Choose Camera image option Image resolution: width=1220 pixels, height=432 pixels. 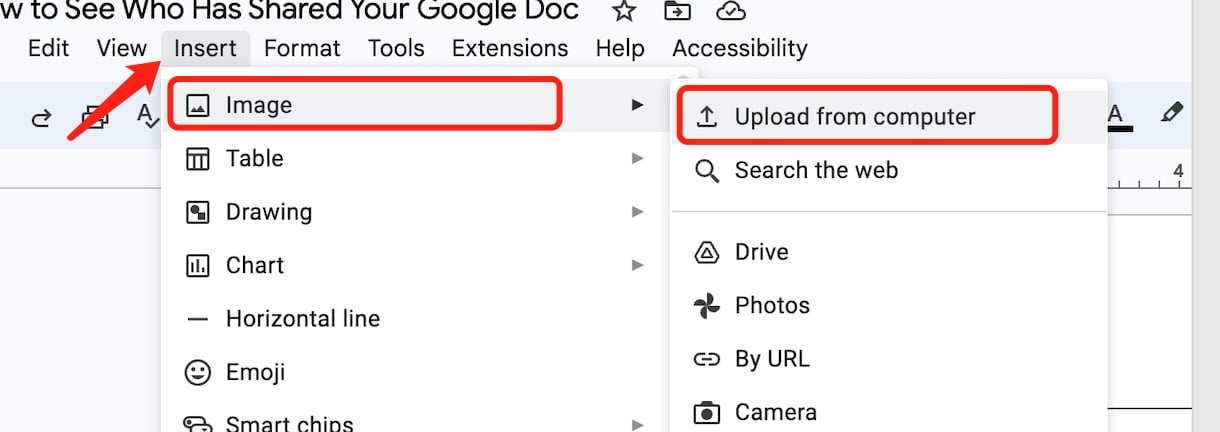coord(889,411)
